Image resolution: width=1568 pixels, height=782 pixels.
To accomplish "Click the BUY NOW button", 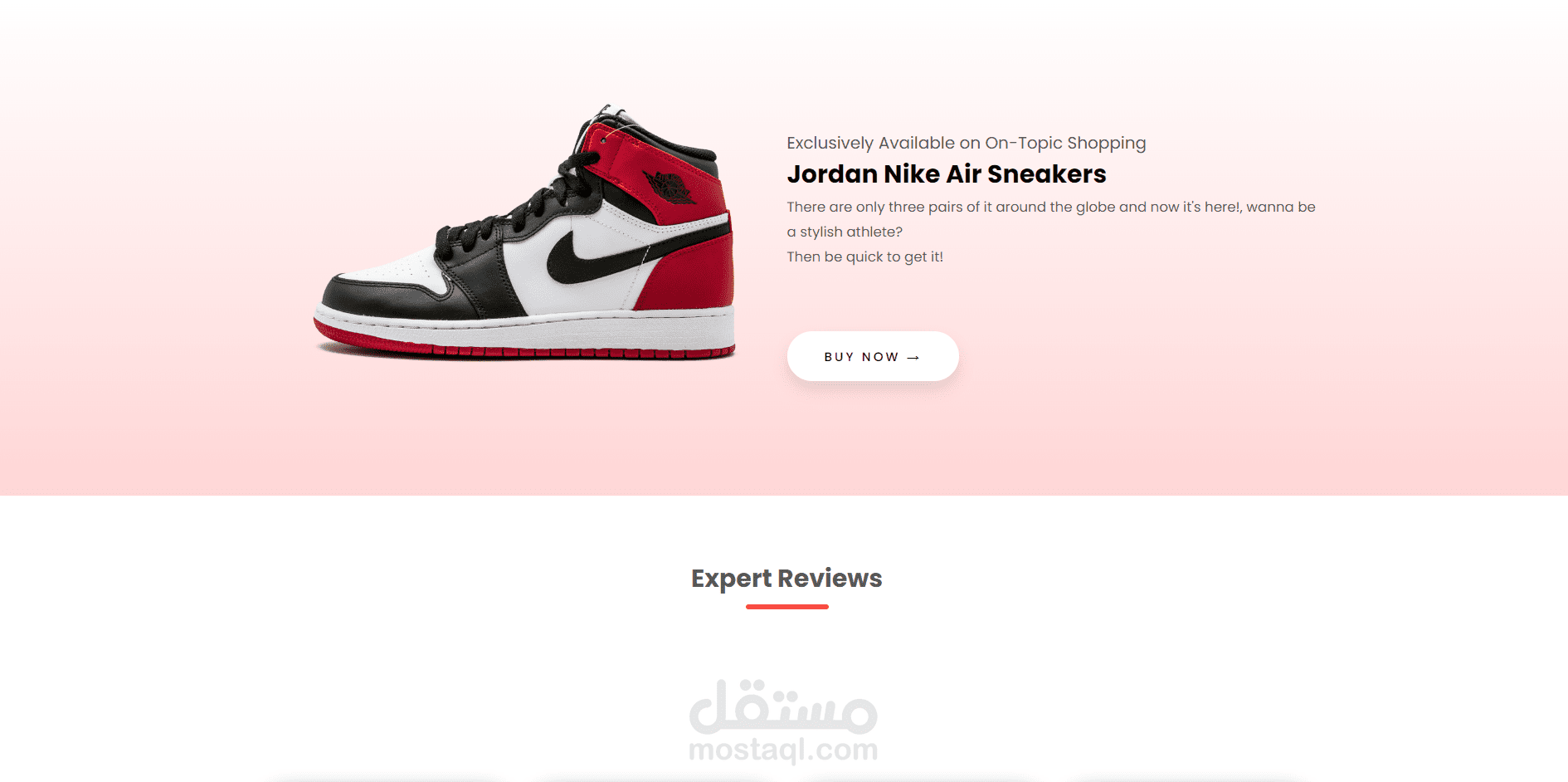I will tap(873, 357).
